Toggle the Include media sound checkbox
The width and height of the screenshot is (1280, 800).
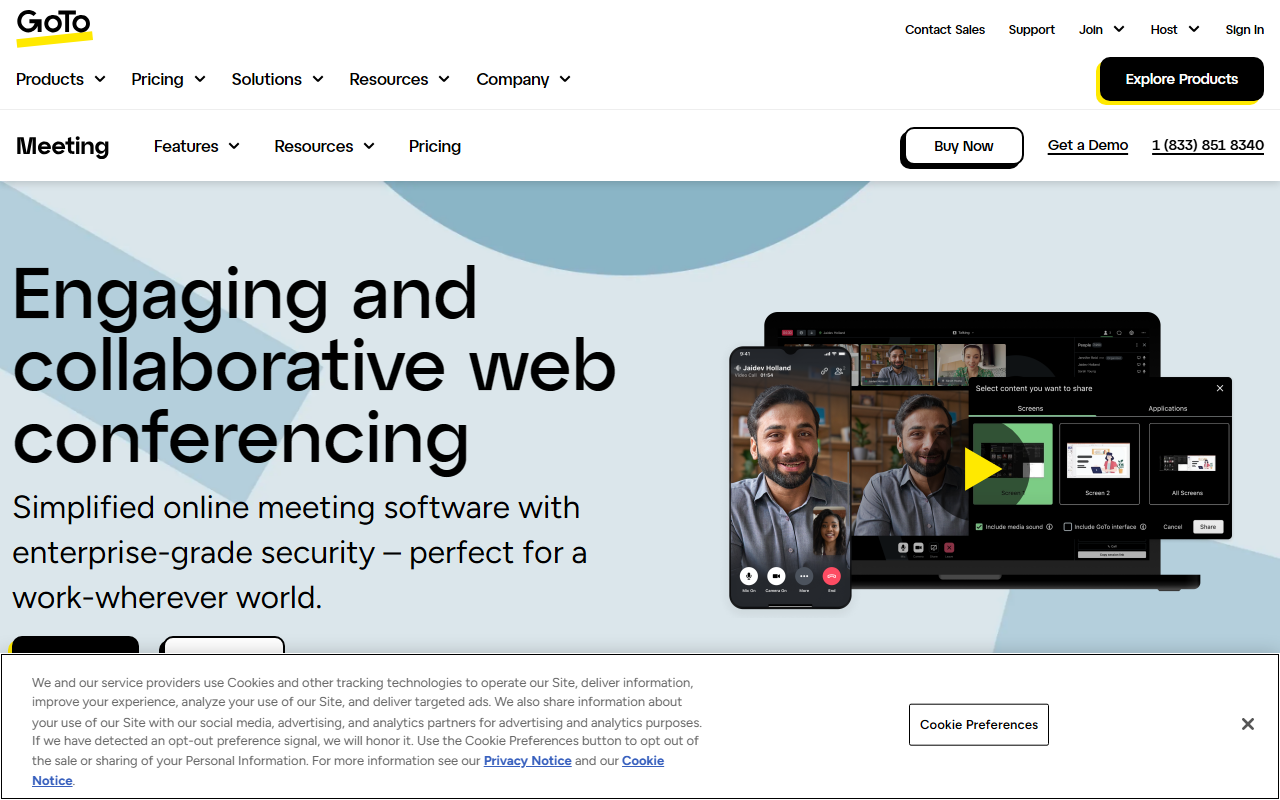[979, 527]
